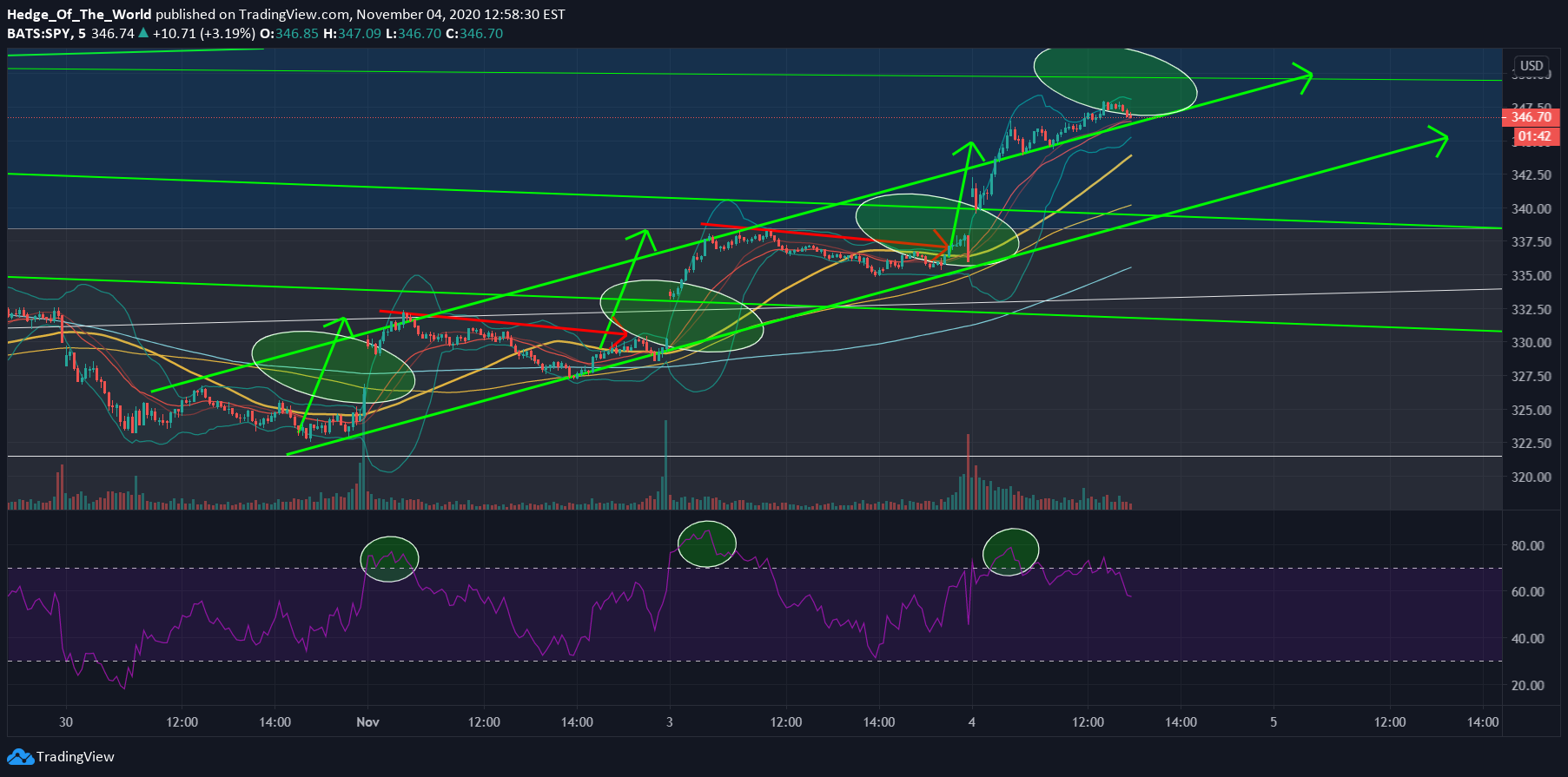Click the 40.00 RSI axis label
Image resolution: width=1568 pixels, height=777 pixels.
(x=1528, y=638)
